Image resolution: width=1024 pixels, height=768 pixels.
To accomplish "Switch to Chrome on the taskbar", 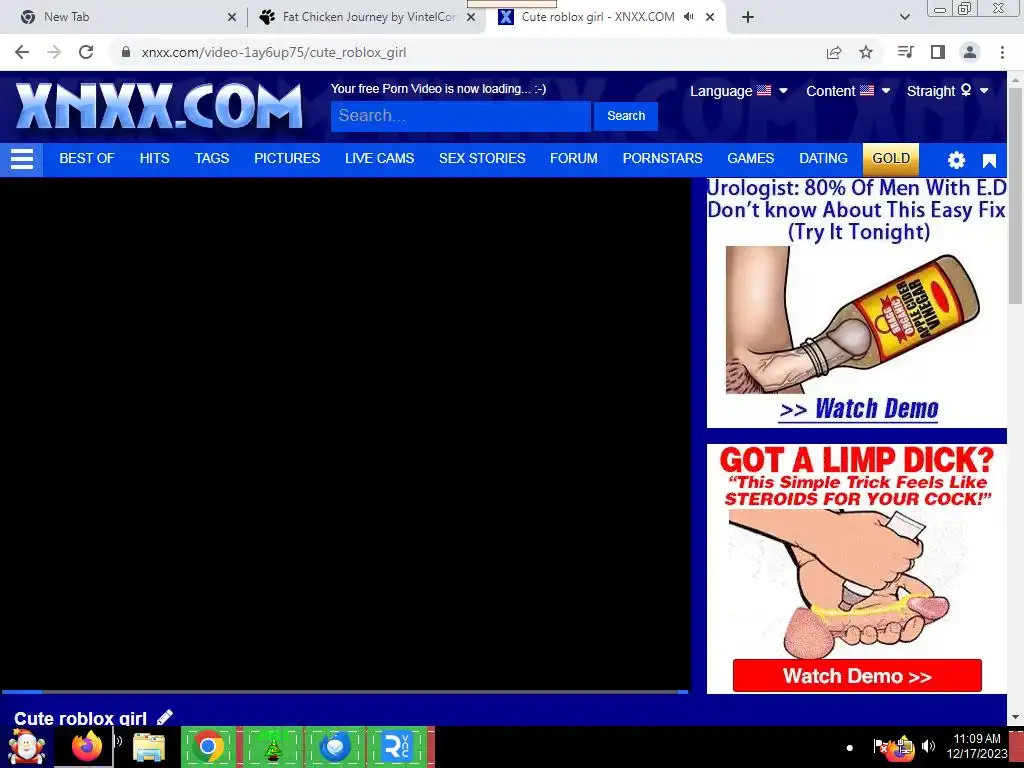I will pyautogui.click(x=208, y=746).
